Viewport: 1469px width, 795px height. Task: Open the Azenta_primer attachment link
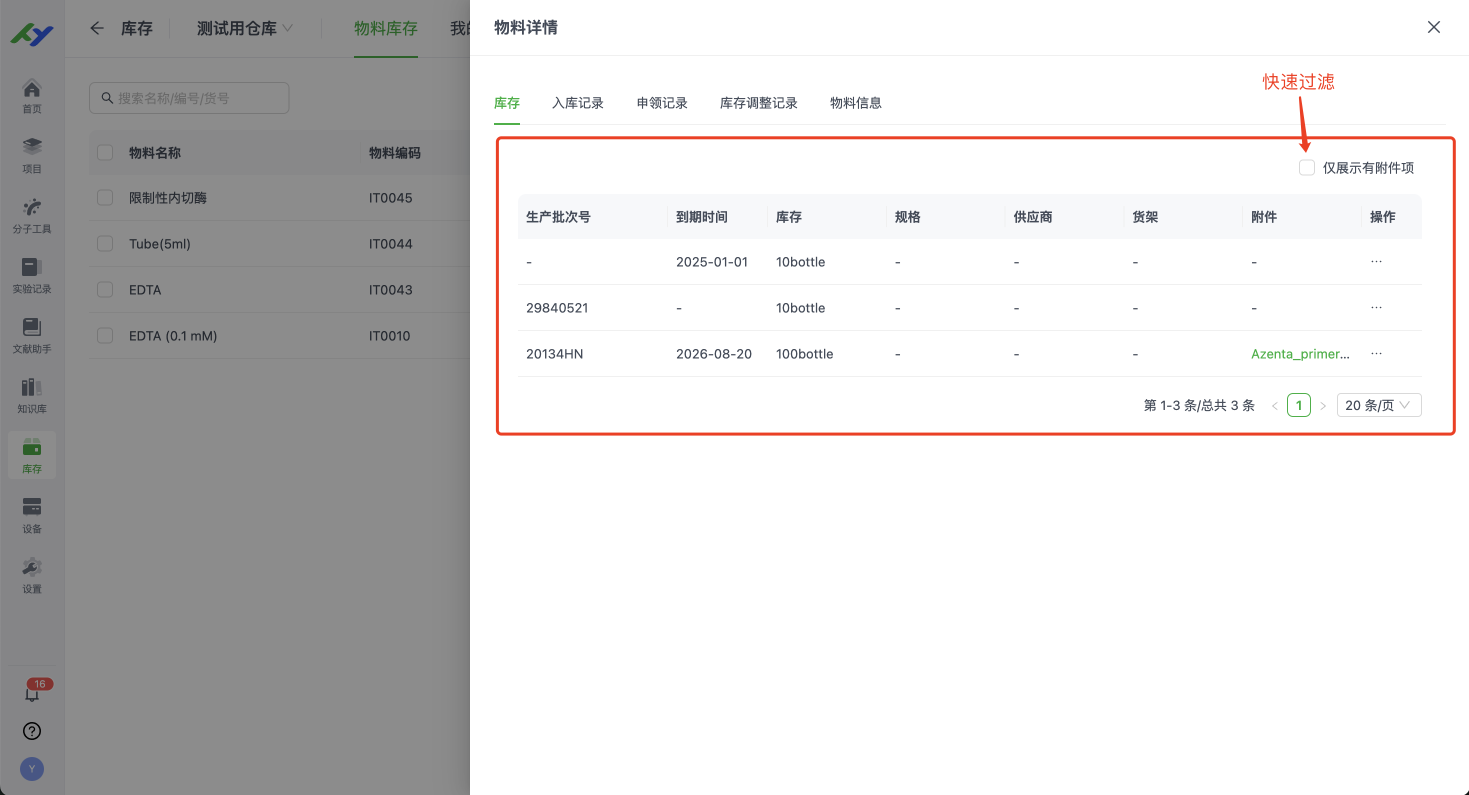pos(1301,353)
